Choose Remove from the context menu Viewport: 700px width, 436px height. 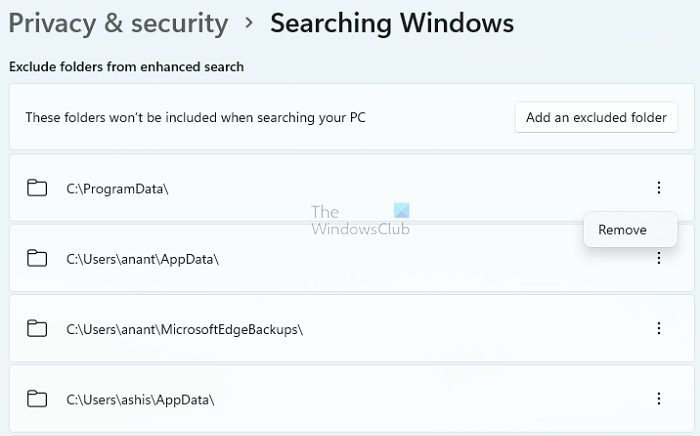click(622, 230)
